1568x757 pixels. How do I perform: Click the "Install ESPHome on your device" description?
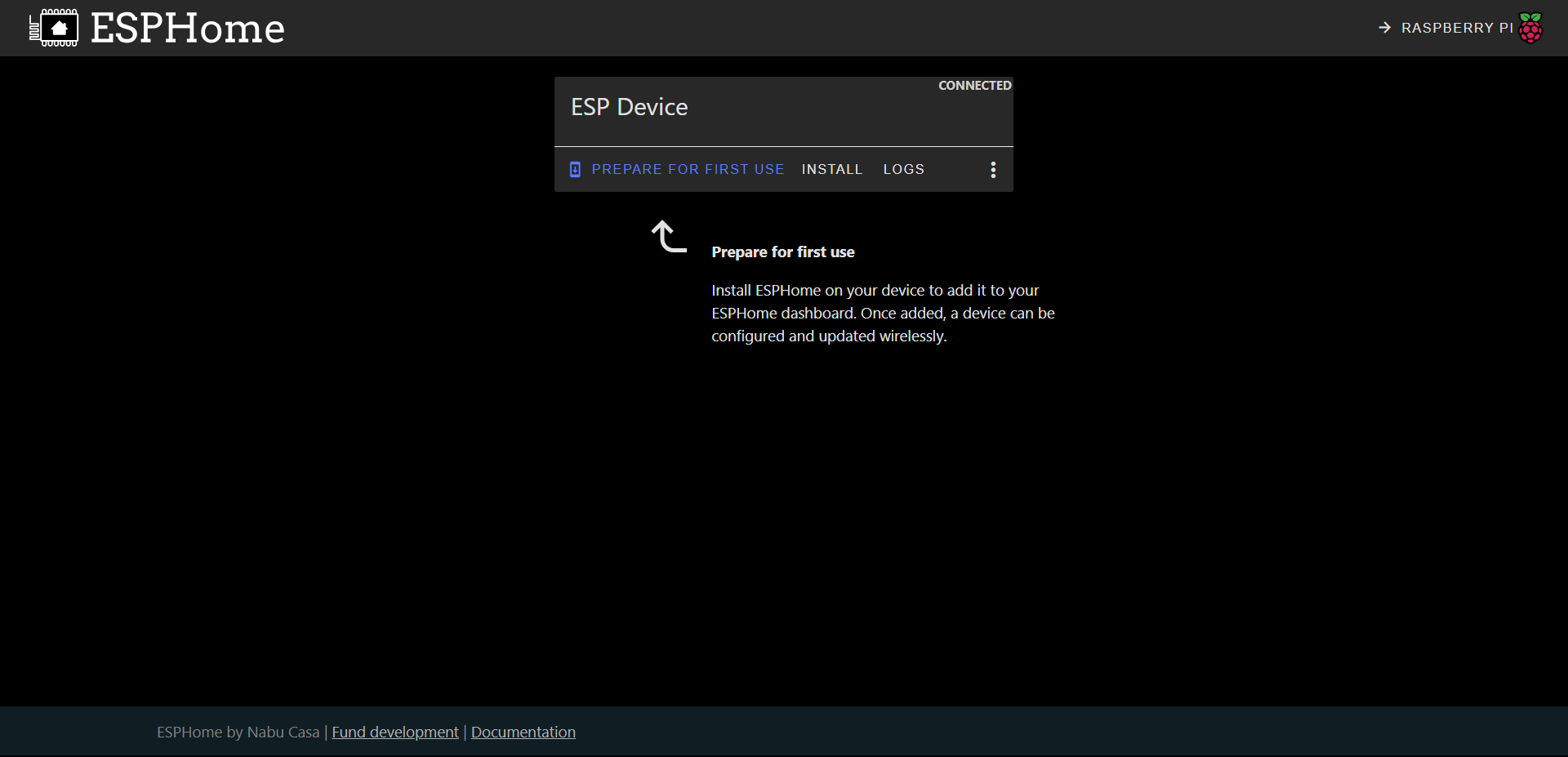pos(883,314)
